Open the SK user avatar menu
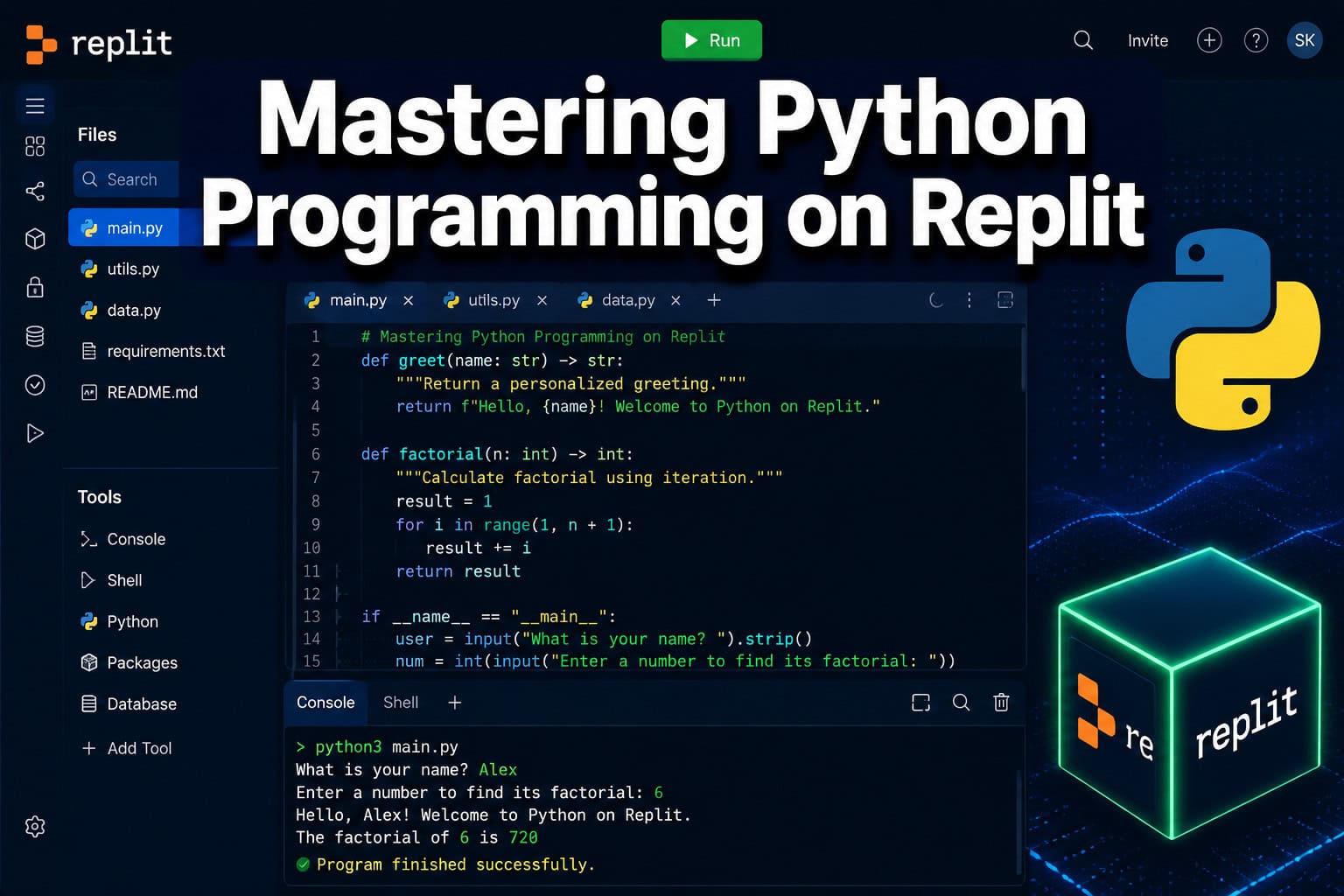Screen dimensions: 1344x896 [x=1305, y=40]
